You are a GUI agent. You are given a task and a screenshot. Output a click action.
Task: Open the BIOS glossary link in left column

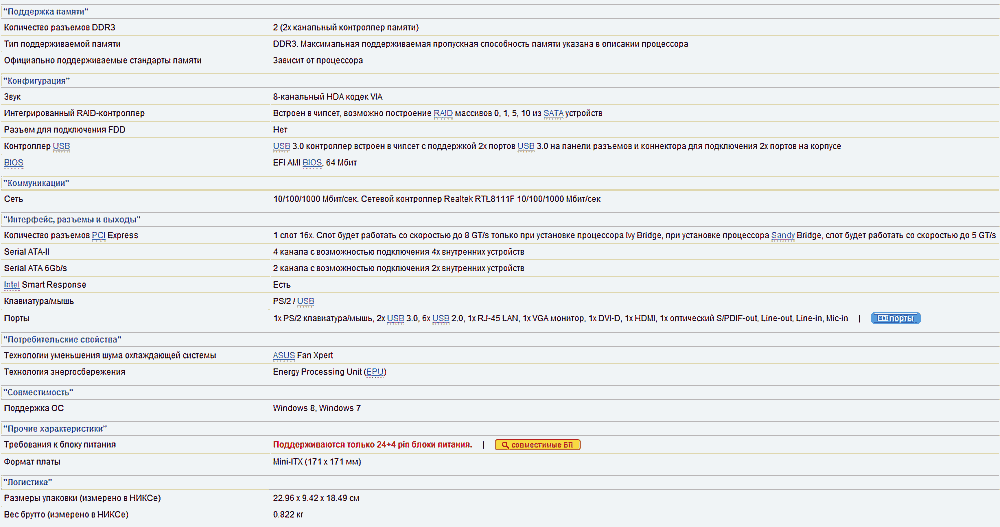pos(13,162)
